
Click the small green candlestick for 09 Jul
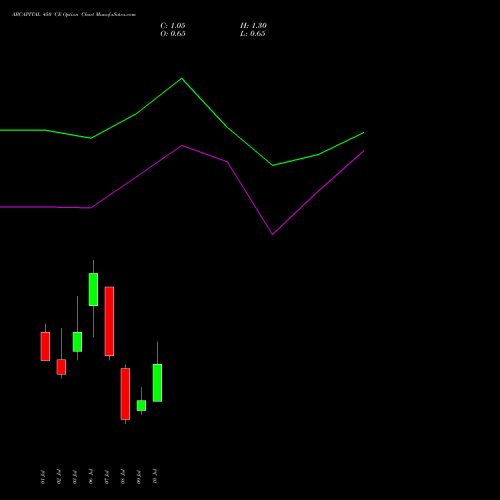click(141, 405)
